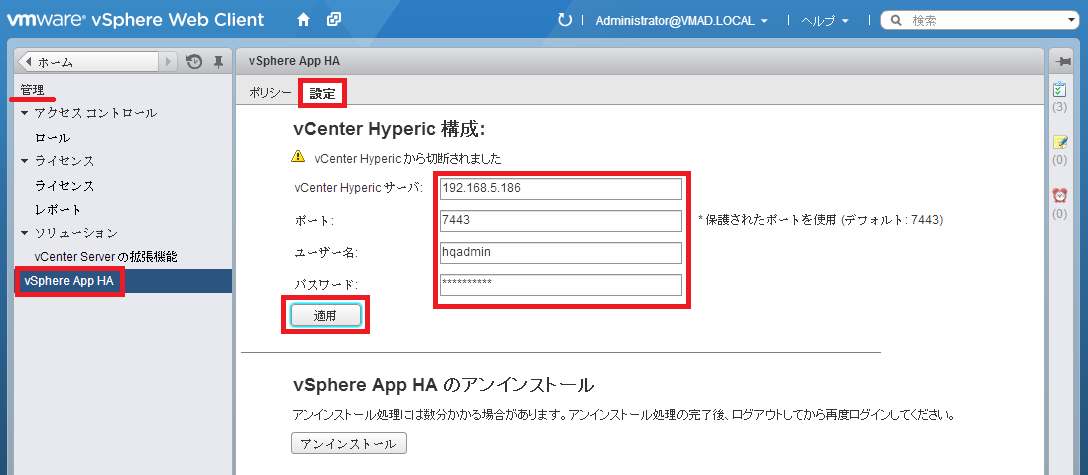Select vCenter Server の拡張機能
Viewport: 1088px width, 475px height.
(x=106, y=257)
